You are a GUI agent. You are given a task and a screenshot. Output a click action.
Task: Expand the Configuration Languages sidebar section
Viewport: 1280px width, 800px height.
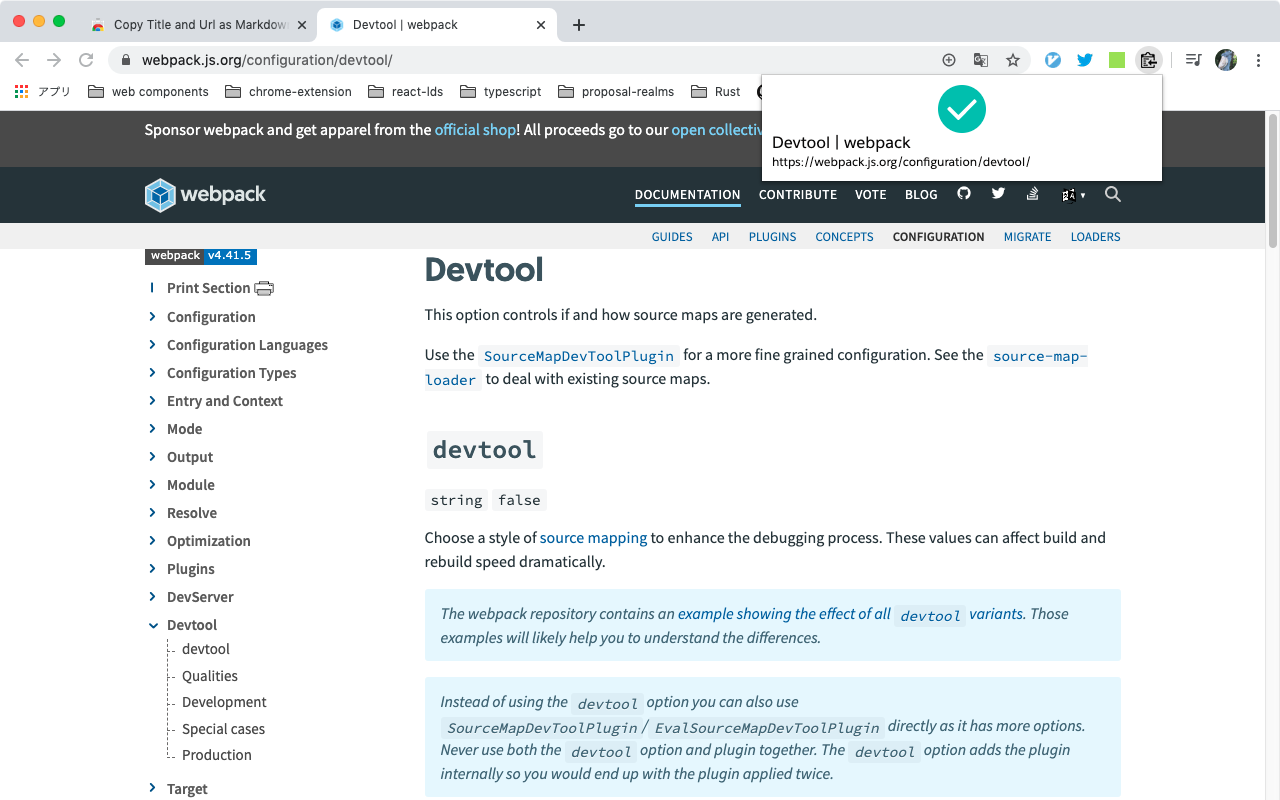click(153, 345)
